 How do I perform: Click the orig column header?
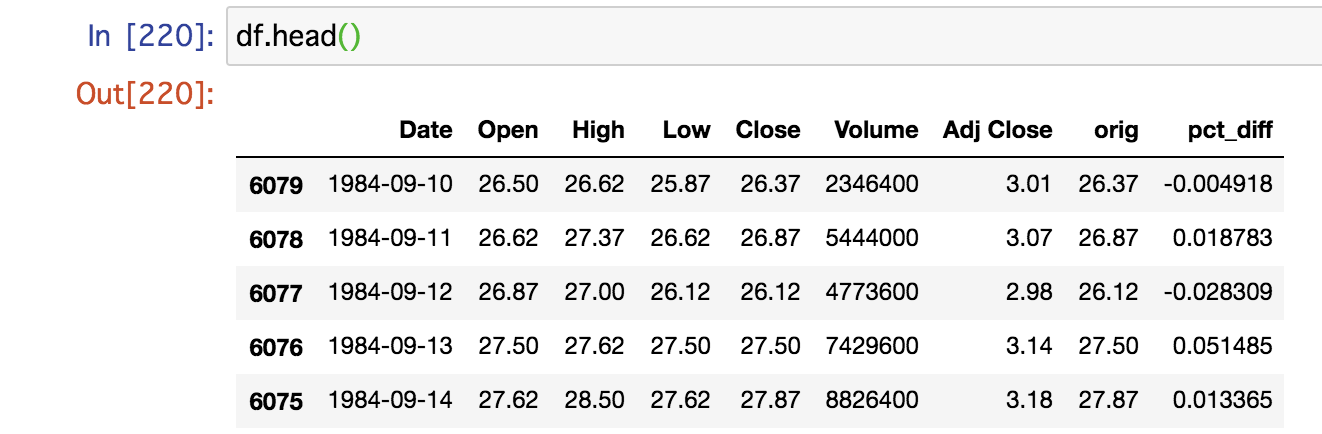click(1115, 130)
